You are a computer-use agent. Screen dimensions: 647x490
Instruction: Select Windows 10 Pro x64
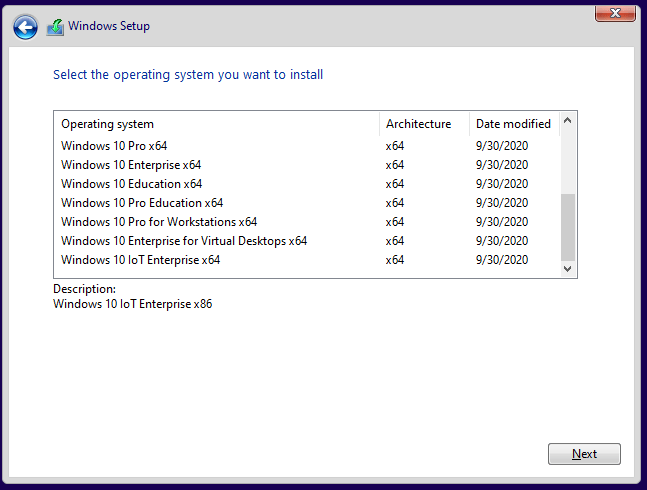[x=114, y=146]
